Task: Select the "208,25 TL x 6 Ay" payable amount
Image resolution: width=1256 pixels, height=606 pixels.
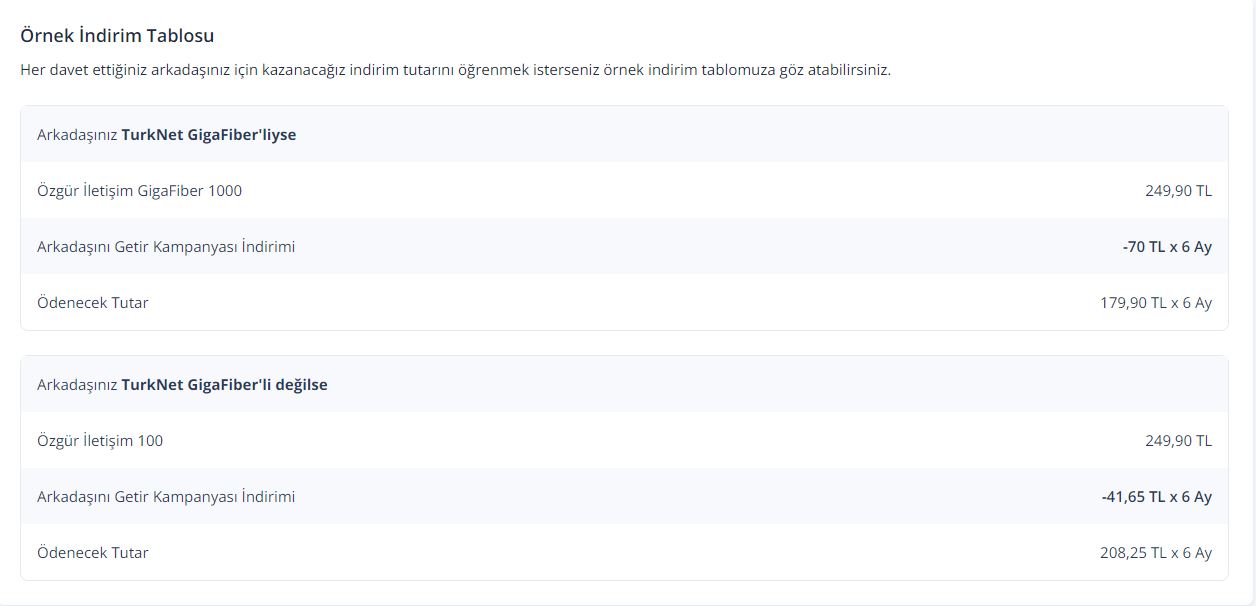Action: coord(1156,552)
